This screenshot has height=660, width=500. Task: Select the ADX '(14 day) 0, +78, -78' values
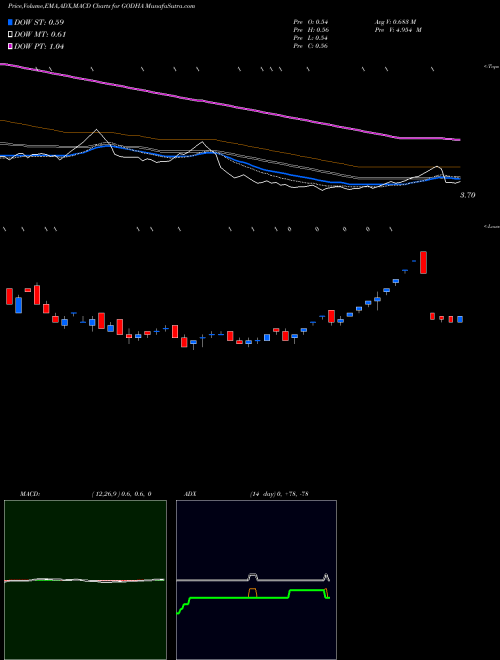[279, 494]
